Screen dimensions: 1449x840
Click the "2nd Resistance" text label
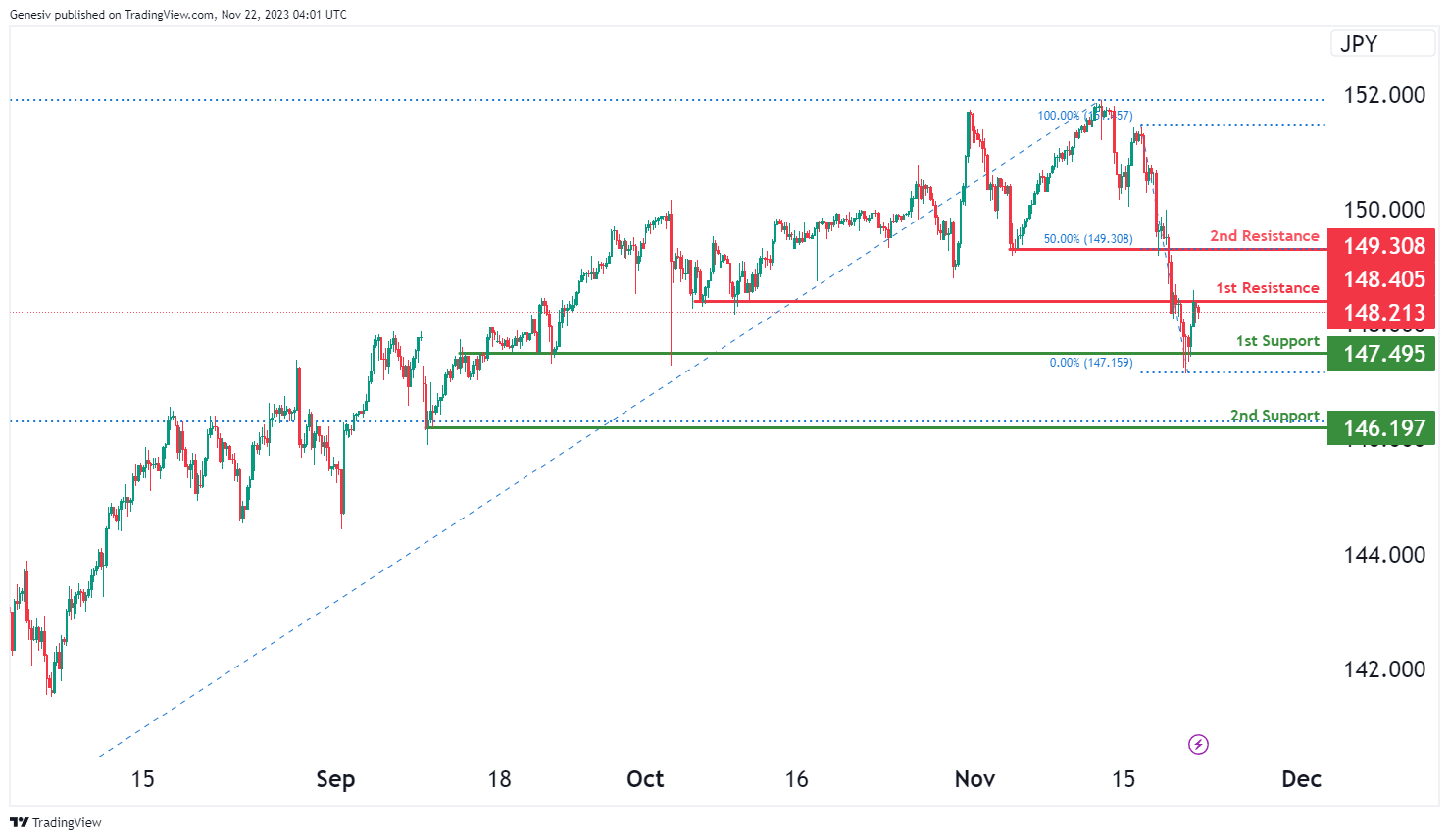point(1264,236)
